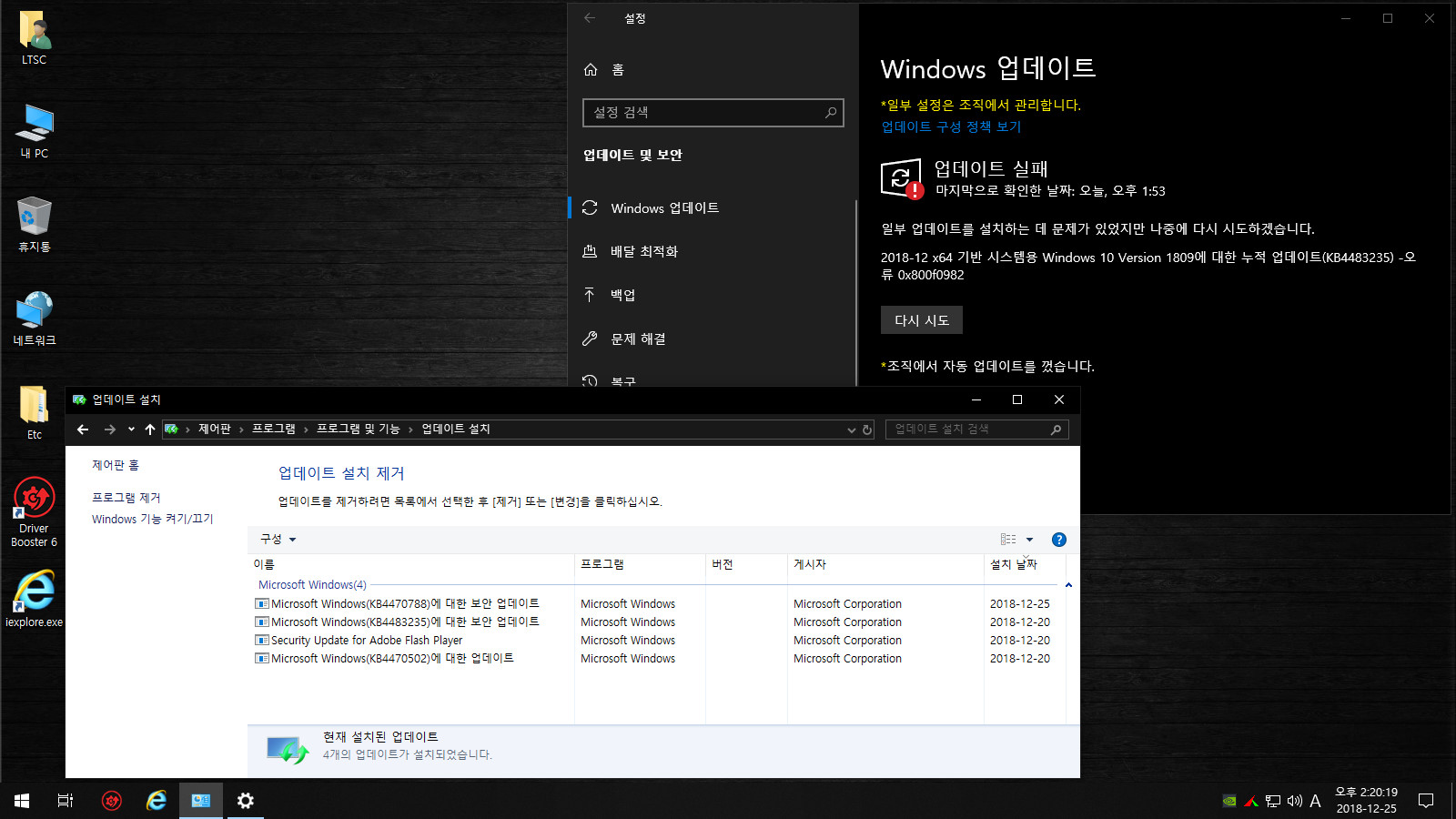Open the 업데이트 구성 정책 보기 link
Screen dimensions: 1456x819
(951, 127)
